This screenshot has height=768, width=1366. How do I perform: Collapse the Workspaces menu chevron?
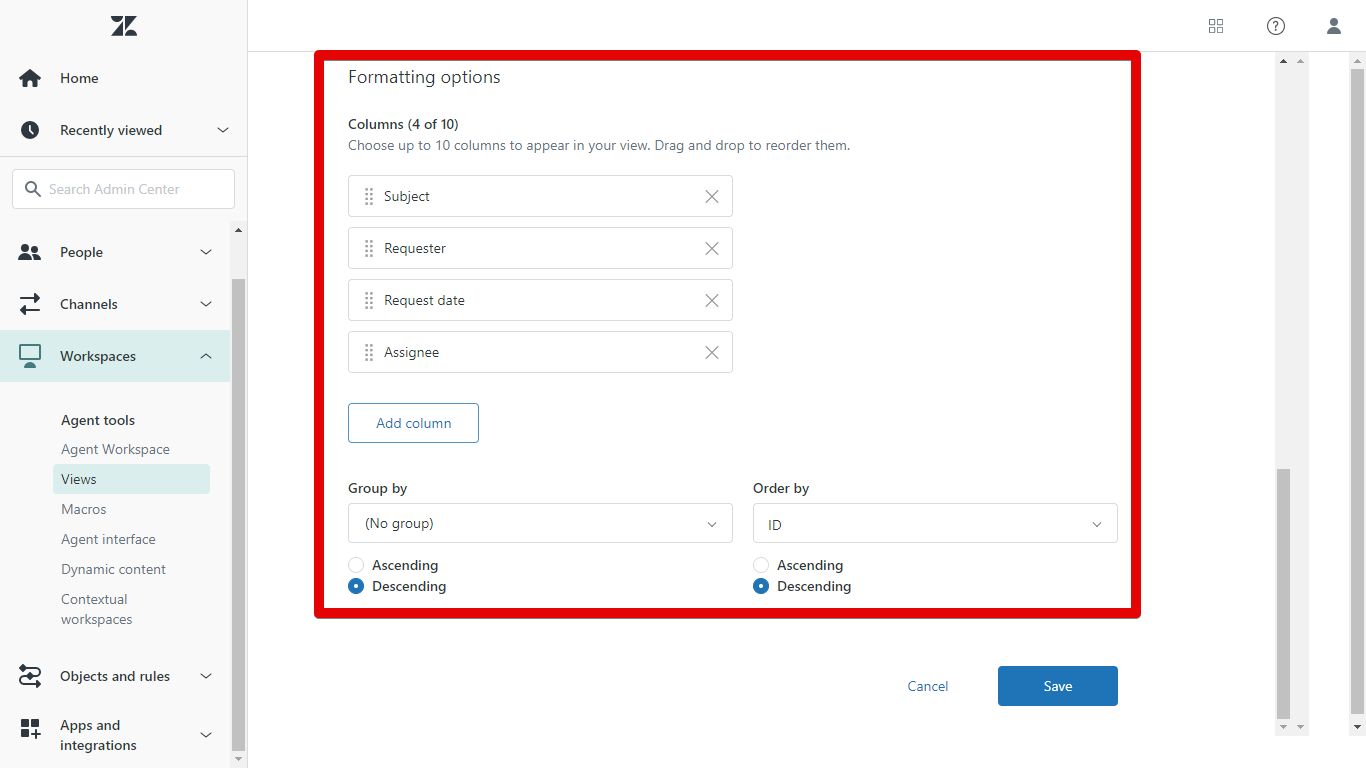pyautogui.click(x=206, y=356)
